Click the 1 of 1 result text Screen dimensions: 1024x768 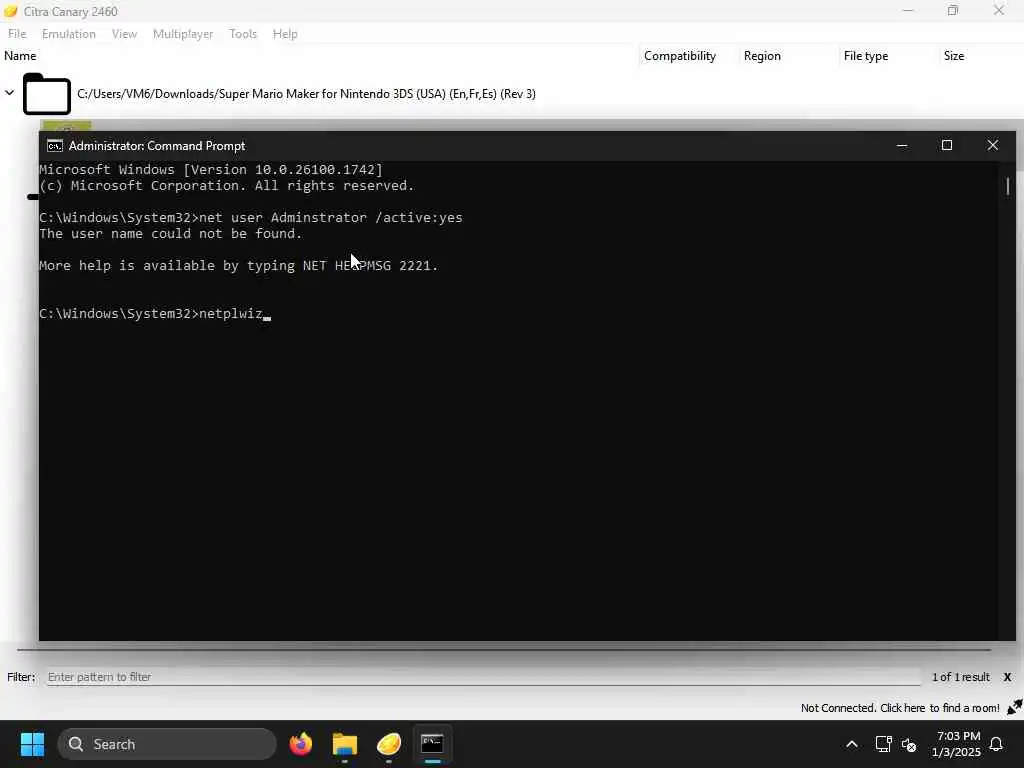coord(961,677)
